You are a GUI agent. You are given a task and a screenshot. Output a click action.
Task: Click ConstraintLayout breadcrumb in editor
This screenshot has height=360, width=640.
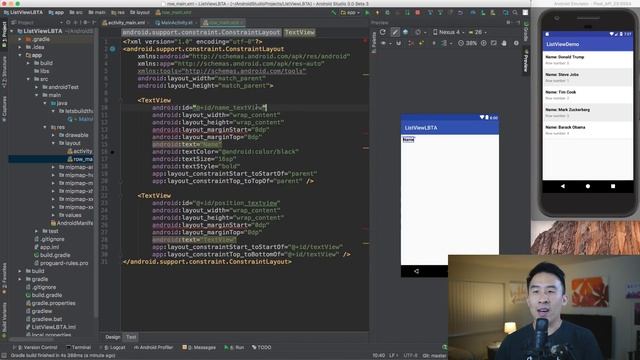[x=201, y=32]
